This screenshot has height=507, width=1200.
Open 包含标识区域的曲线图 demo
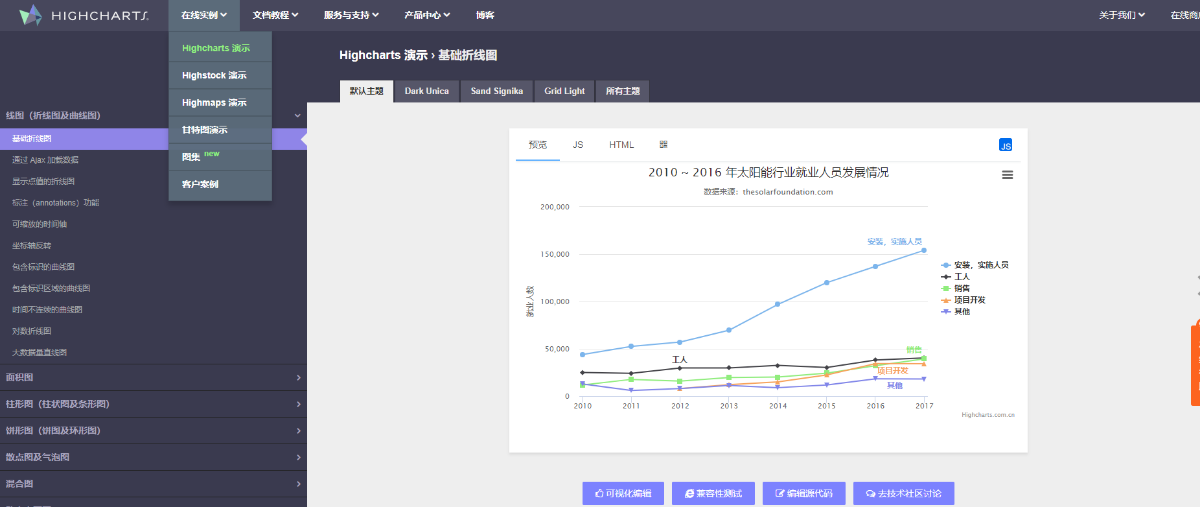(x=51, y=288)
